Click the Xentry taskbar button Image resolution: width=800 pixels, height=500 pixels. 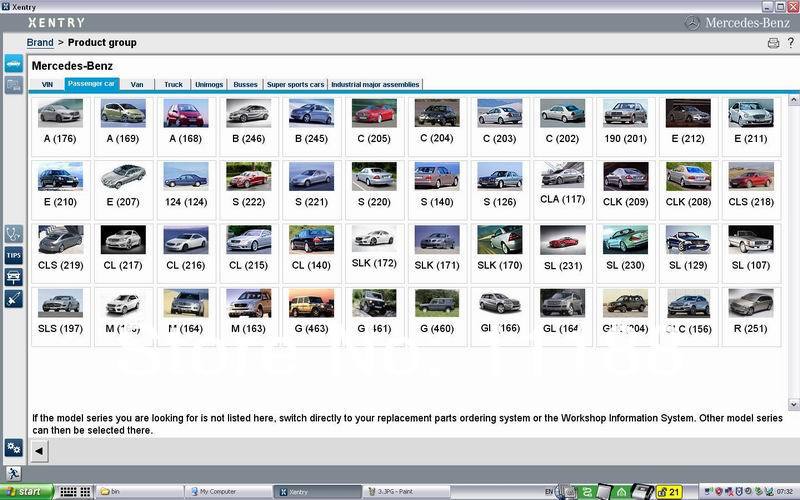click(317, 492)
